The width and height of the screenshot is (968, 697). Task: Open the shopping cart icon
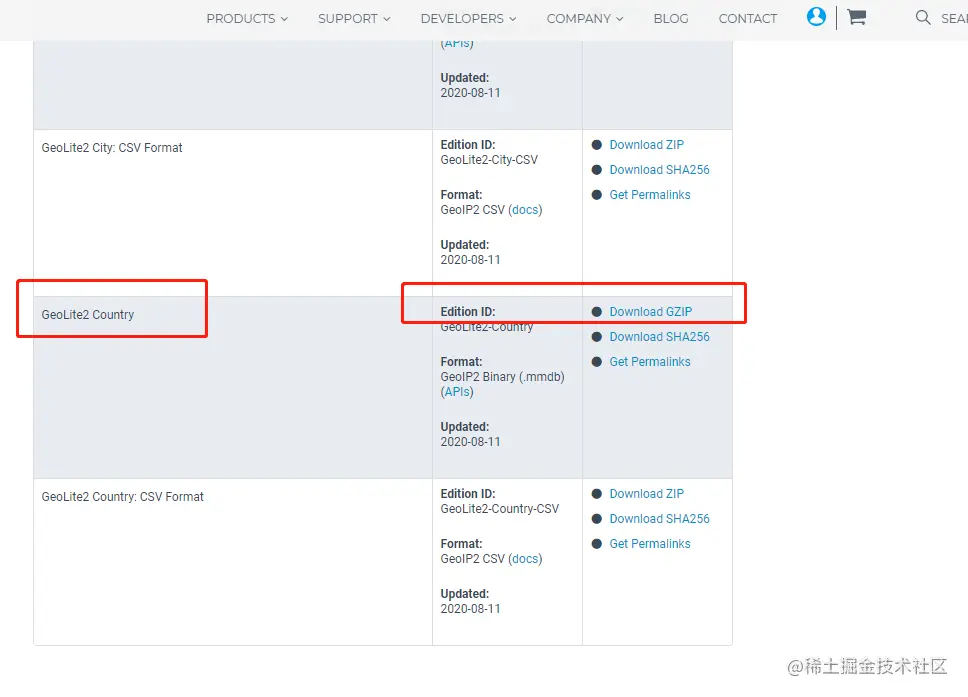[x=856, y=17]
